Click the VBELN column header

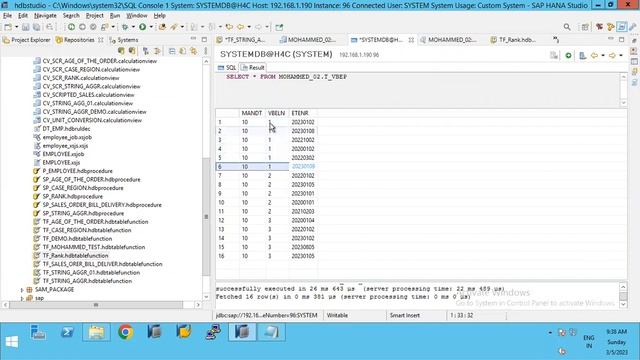(277, 113)
